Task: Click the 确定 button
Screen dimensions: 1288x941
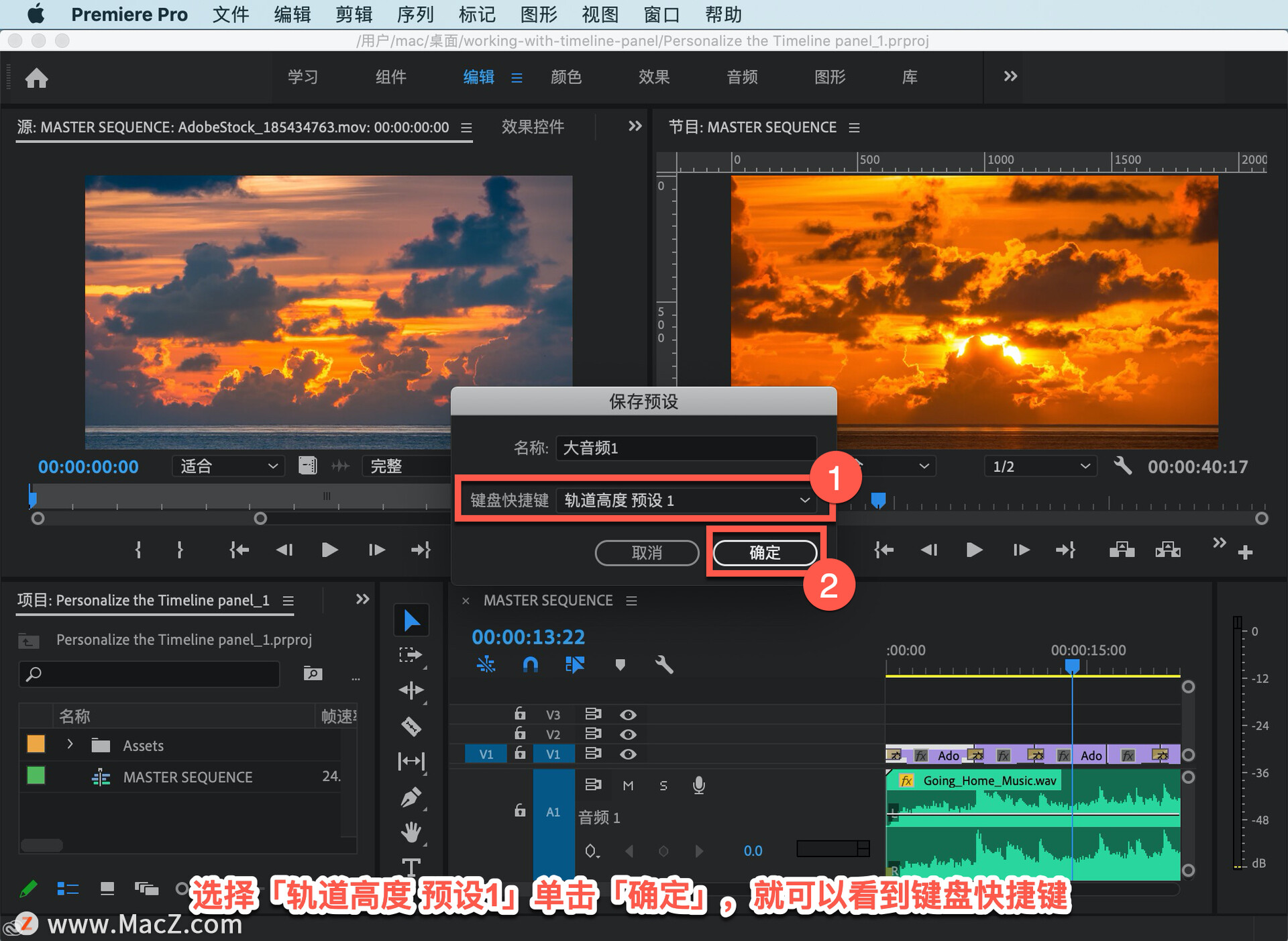Action: pyautogui.click(x=765, y=552)
